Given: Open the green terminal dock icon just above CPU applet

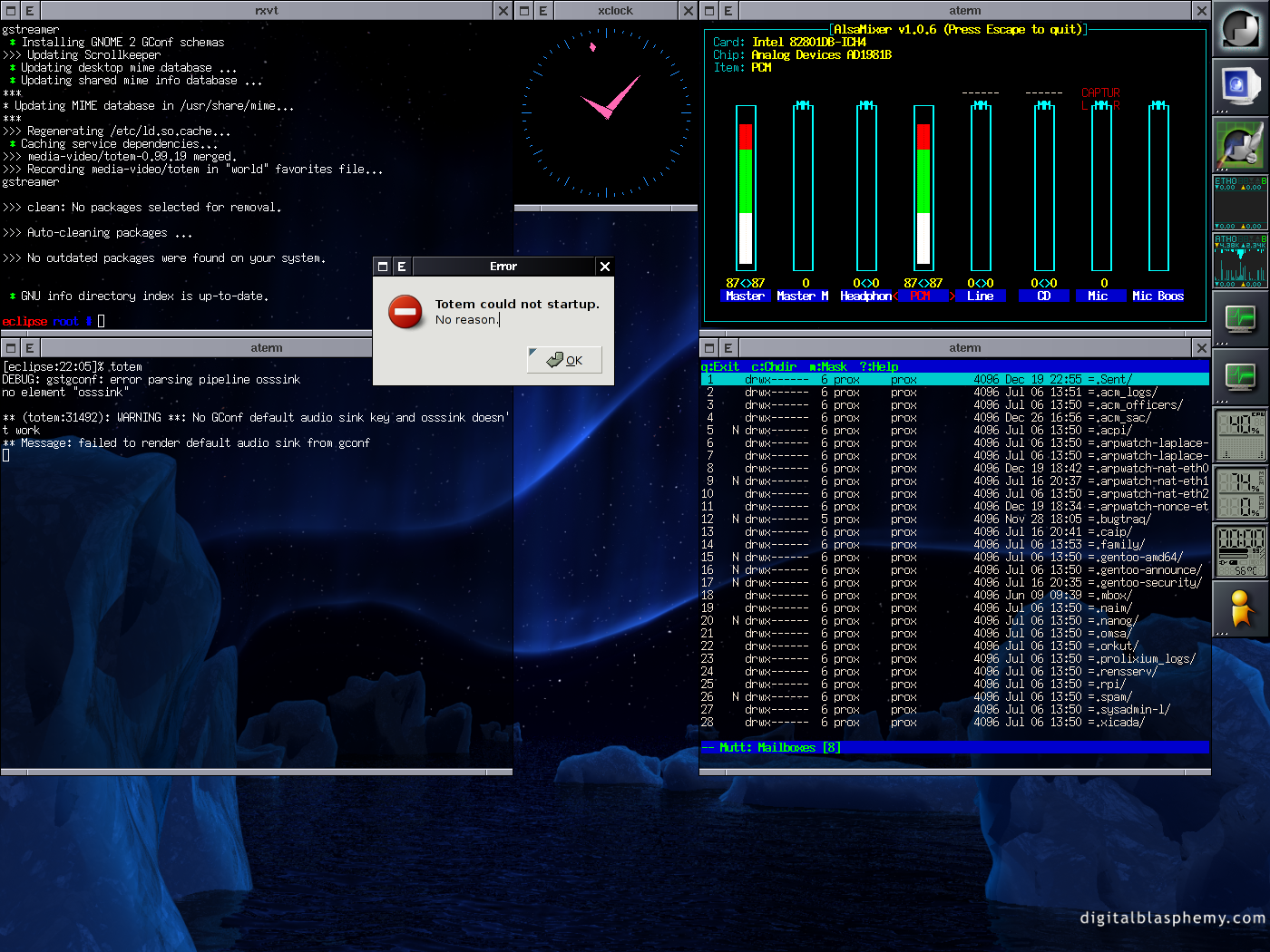Looking at the screenshot, I should (x=1240, y=377).
